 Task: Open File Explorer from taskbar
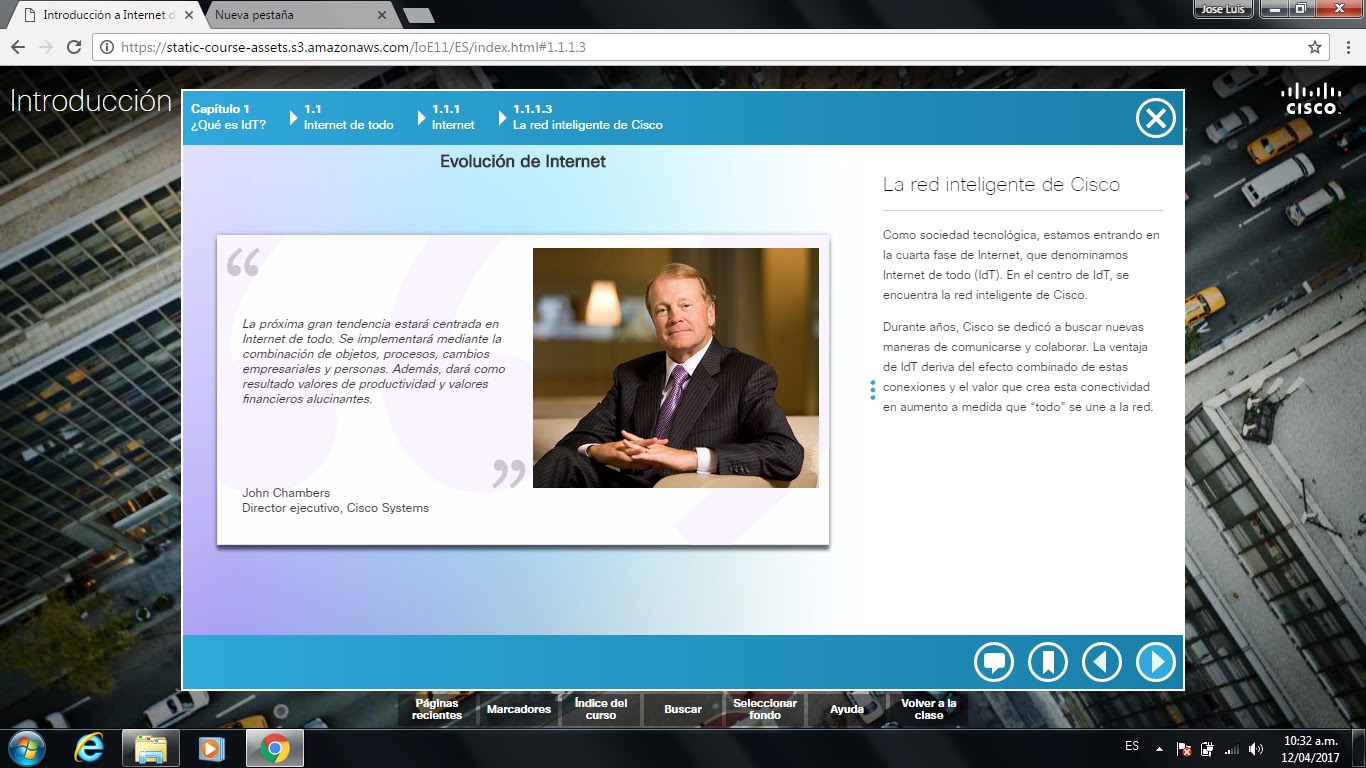(151, 748)
